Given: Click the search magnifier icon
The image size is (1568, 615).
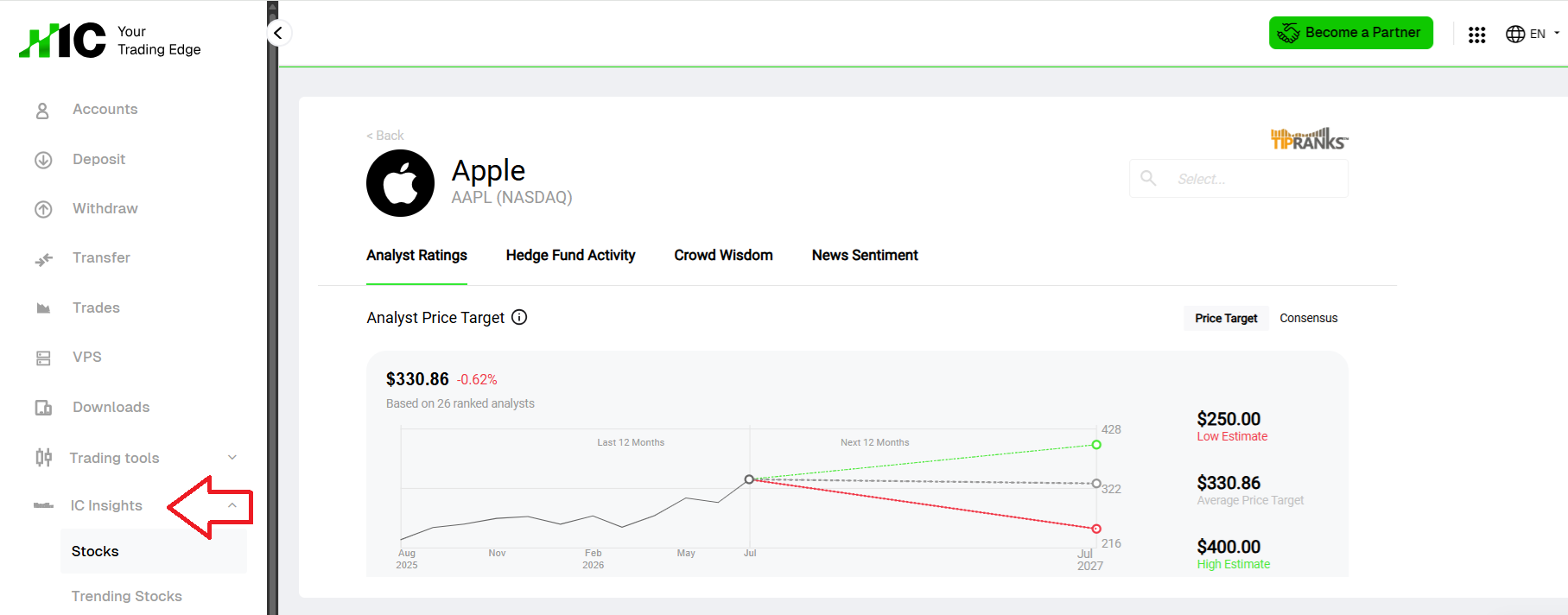Looking at the screenshot, I should coord(1148,178).
